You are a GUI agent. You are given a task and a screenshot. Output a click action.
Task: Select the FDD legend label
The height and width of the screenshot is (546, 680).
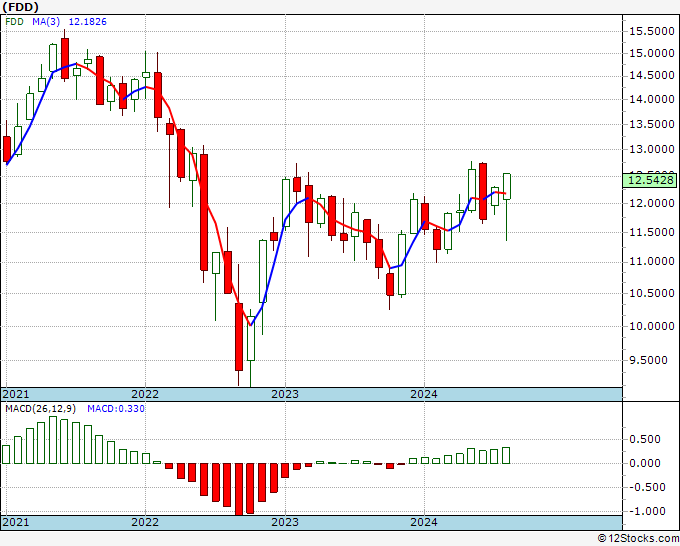coord(14,22)
